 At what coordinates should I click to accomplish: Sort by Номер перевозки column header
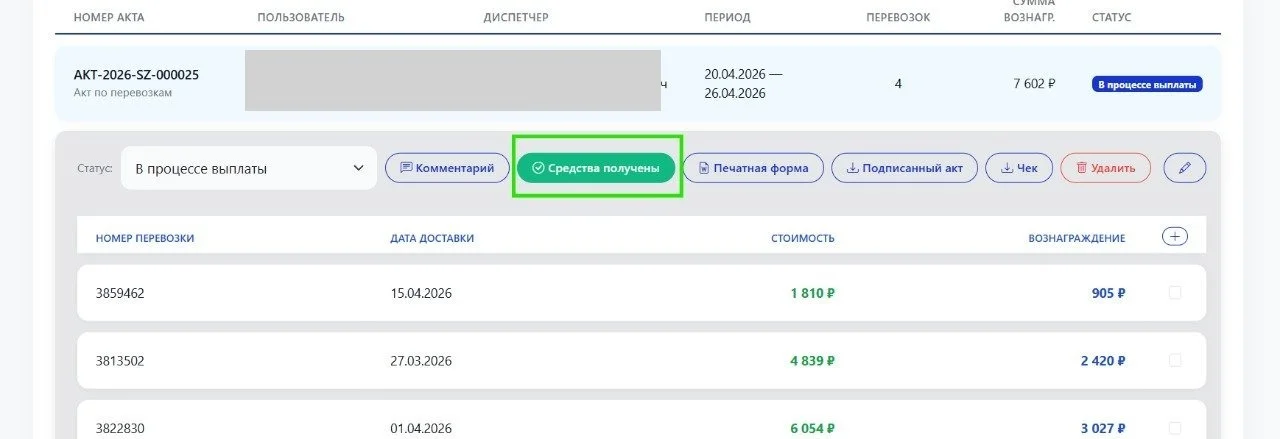(x=145, y=238)
